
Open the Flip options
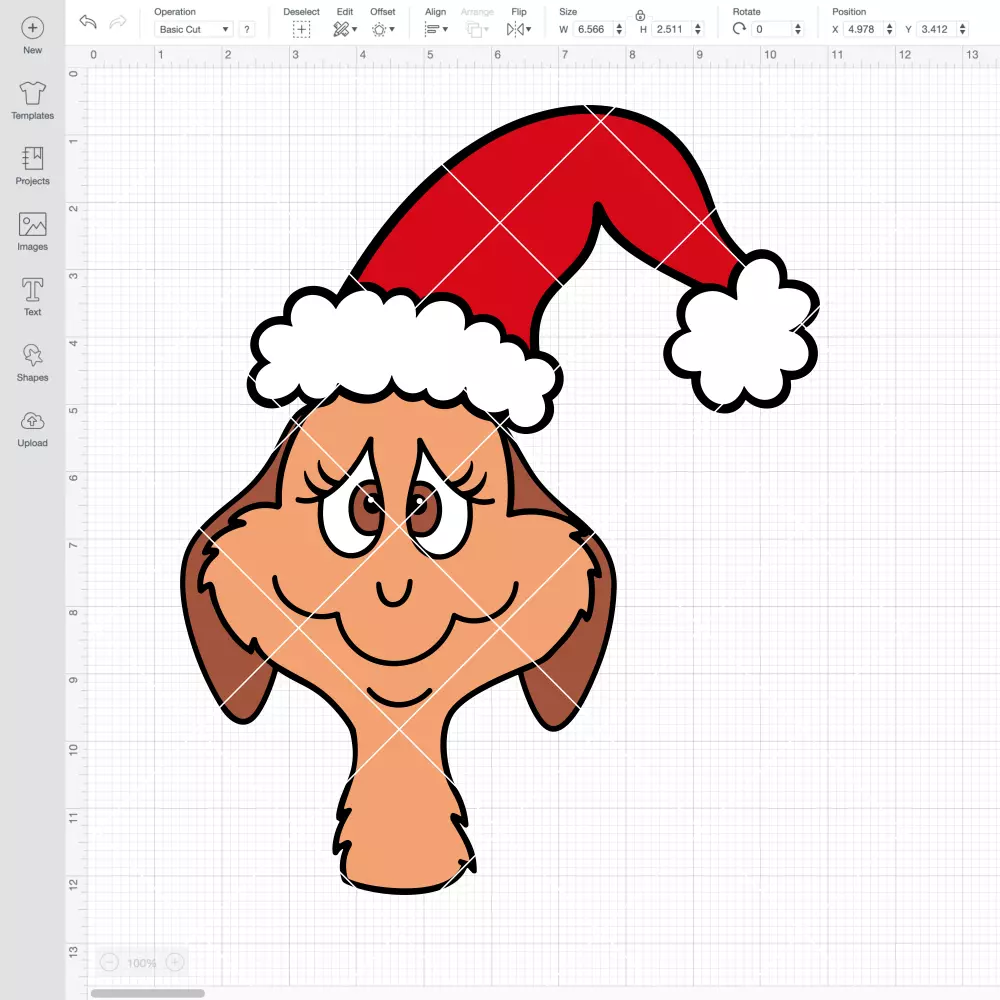pos(518,29)
